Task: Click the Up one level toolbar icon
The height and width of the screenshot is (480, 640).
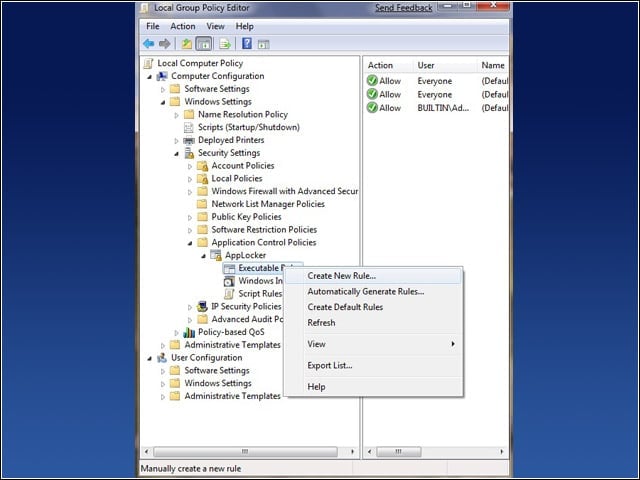Action: pos(187,44)
